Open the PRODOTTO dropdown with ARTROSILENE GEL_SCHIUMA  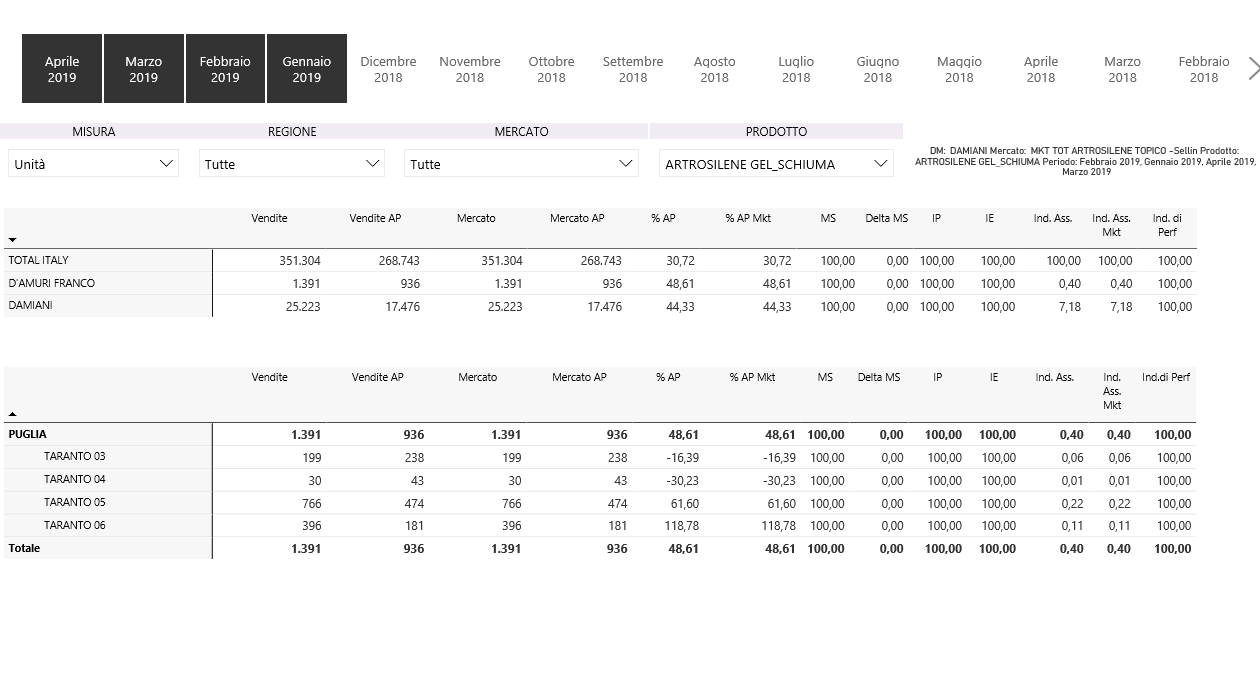[x=776, y=164]
